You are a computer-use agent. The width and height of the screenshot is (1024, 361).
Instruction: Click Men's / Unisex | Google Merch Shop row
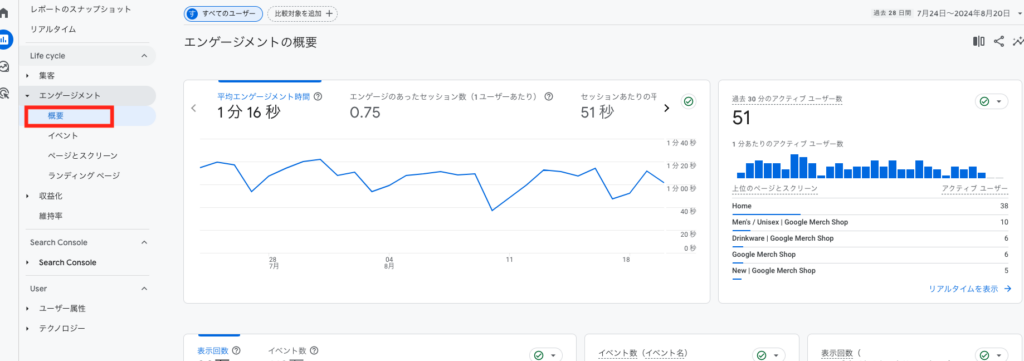pyautogui.click(x=870, y=223)
